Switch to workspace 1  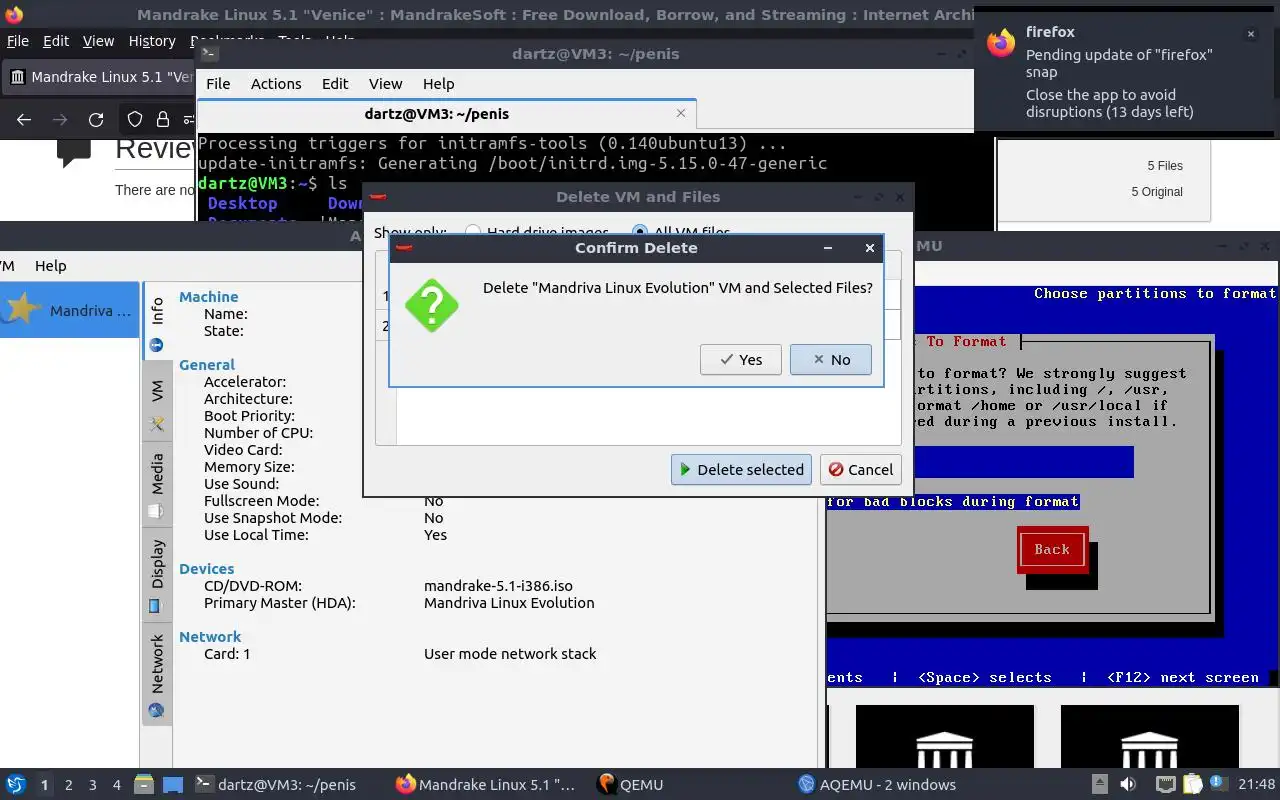click(44, 785)
